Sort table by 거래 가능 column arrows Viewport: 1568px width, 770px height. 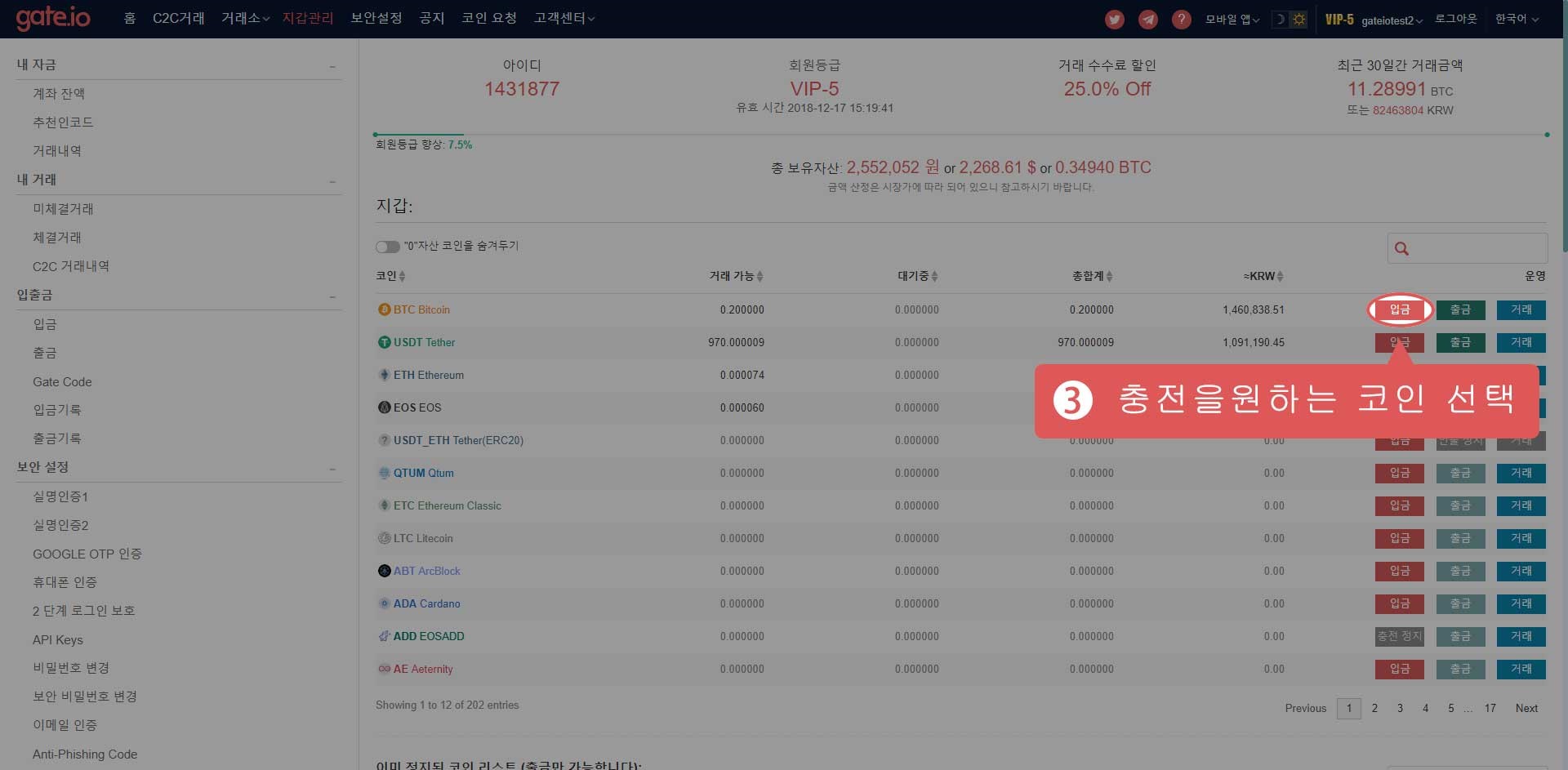[759, 277]
